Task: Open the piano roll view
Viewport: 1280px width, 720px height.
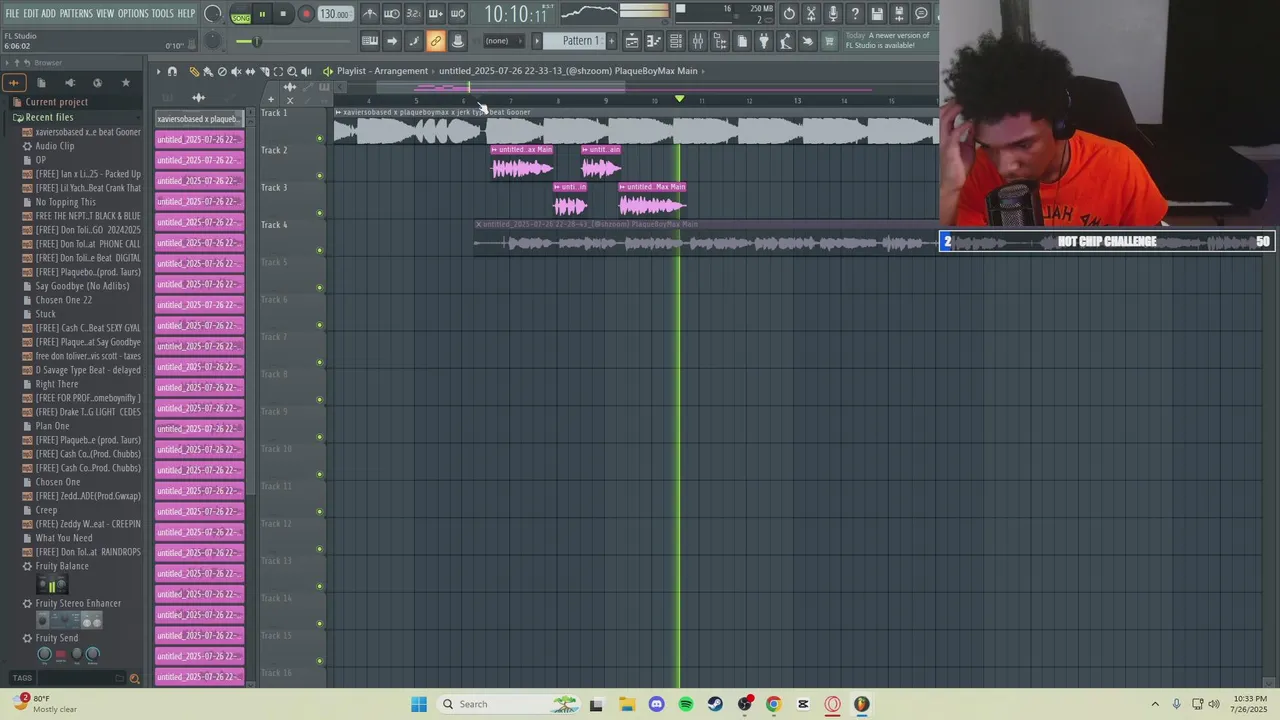Action: click(653, 41)
